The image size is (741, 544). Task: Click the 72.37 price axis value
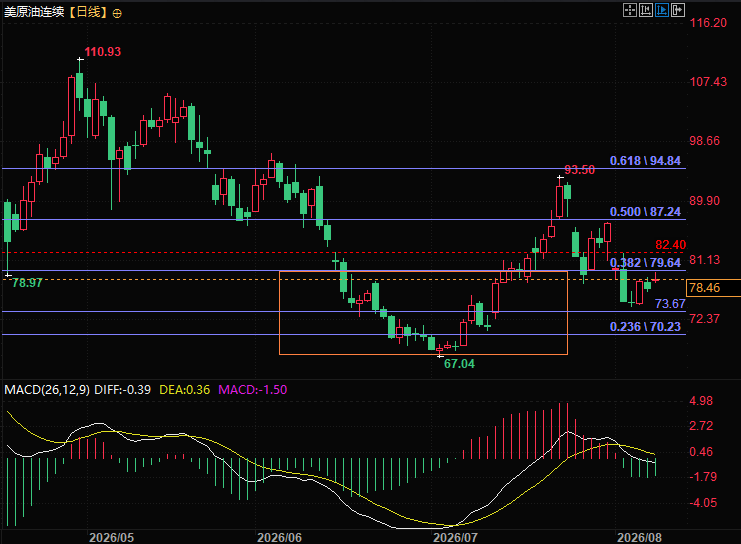coord(705,319)
